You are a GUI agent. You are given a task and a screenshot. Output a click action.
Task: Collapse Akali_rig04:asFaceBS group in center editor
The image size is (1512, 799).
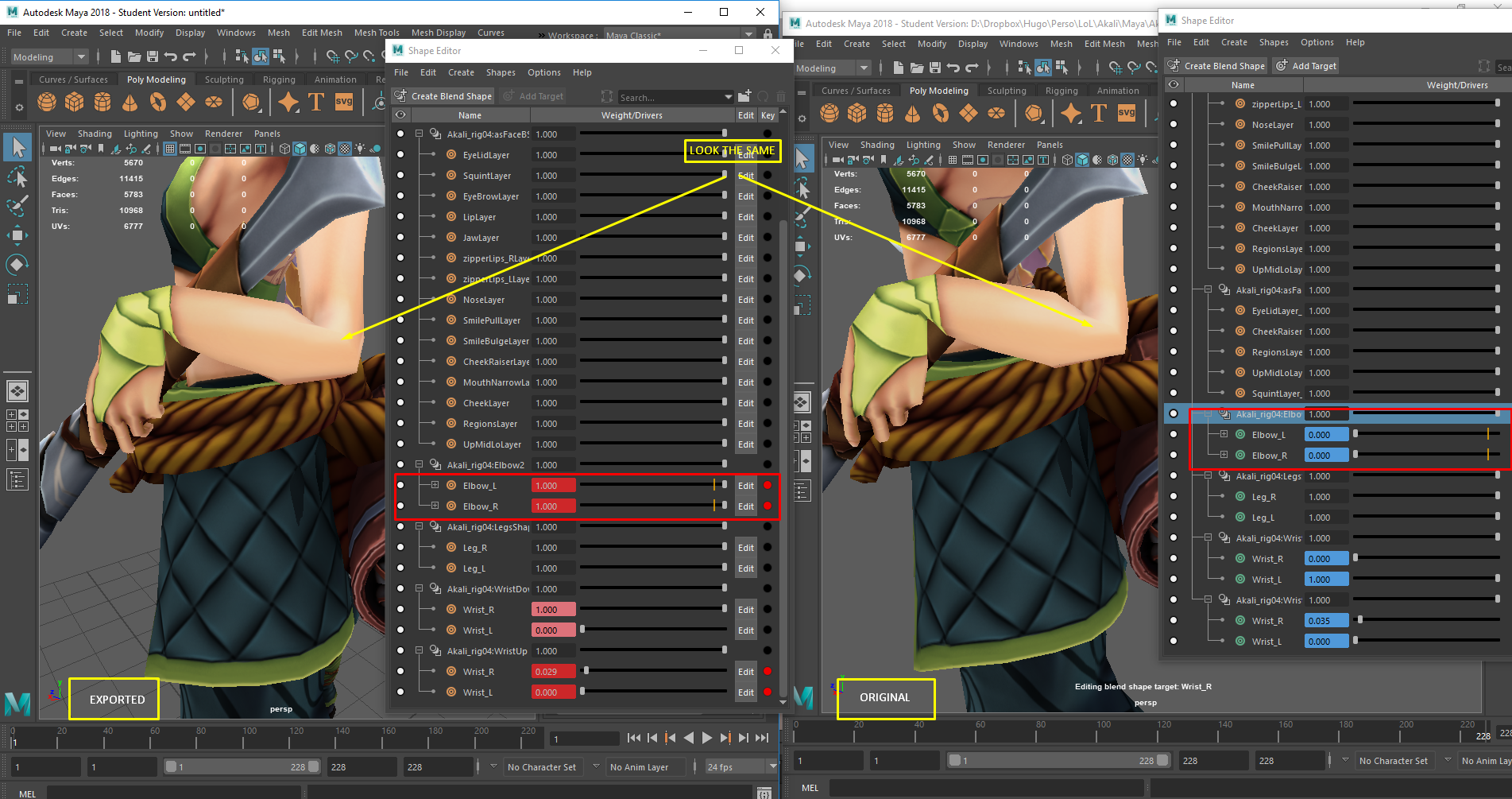(x=419, y=134)
